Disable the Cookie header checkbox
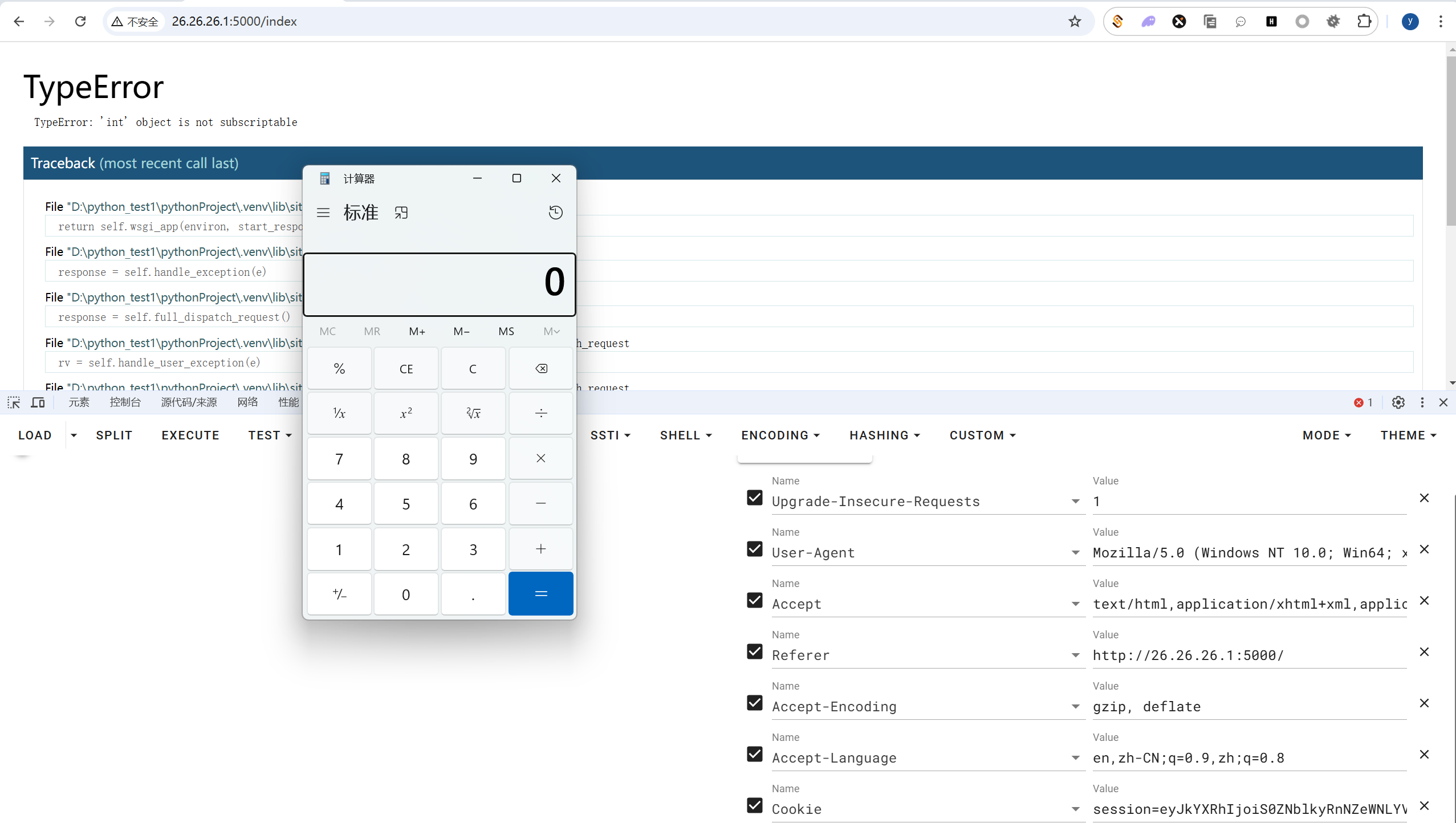The height and width of the screenshot is (823, 1456). click(x=755, y=805)
